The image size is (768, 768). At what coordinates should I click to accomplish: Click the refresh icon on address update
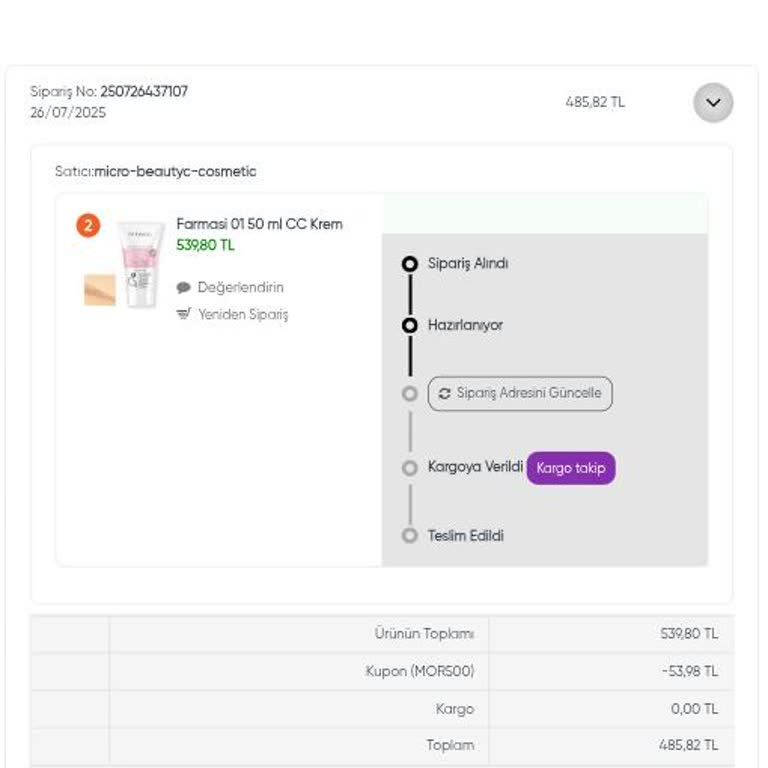[x=445, y=394]
